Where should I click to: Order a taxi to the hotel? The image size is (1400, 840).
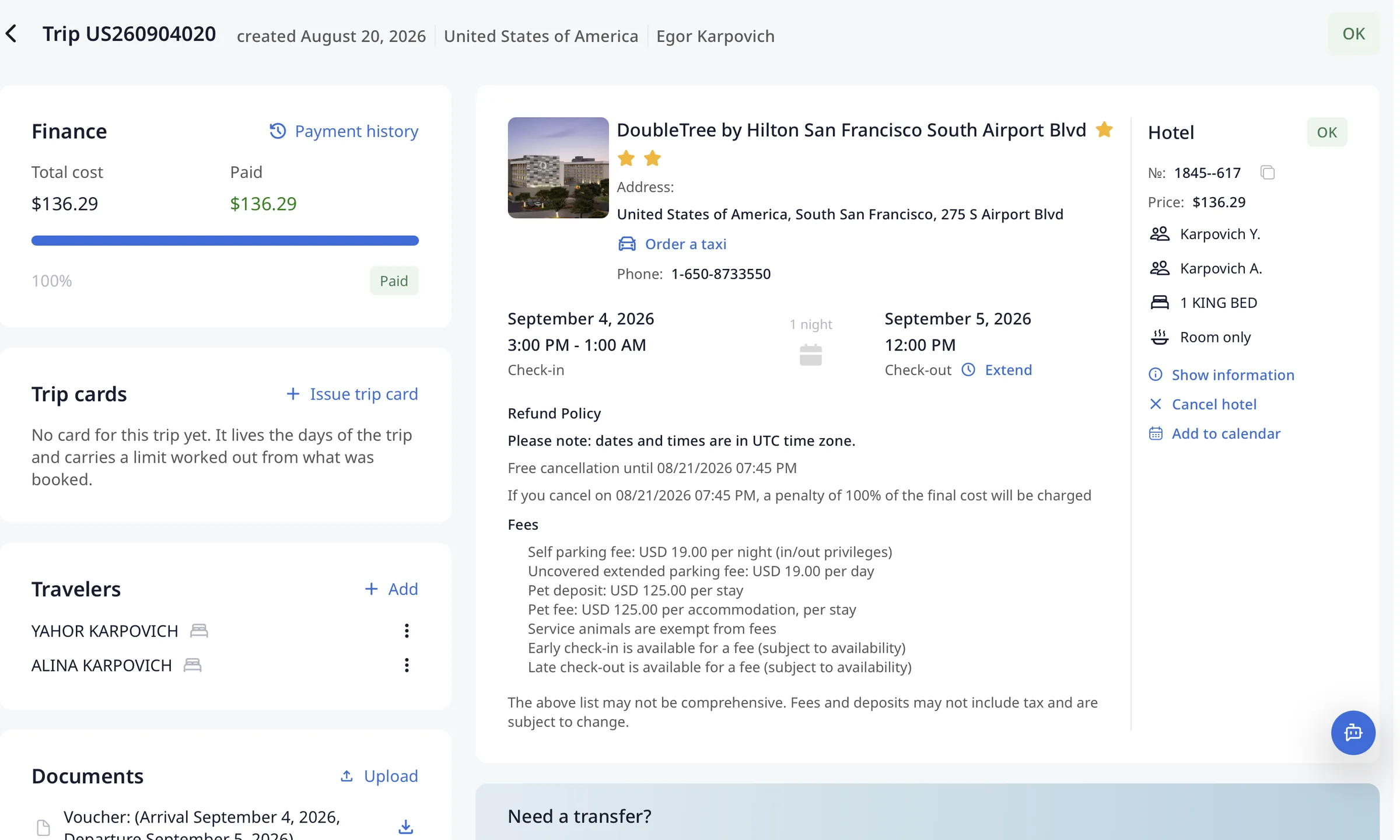(x=672, y=244)
